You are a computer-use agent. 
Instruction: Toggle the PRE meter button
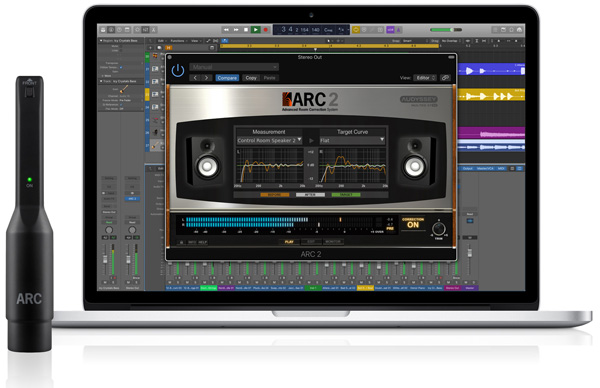coord(390,228)
